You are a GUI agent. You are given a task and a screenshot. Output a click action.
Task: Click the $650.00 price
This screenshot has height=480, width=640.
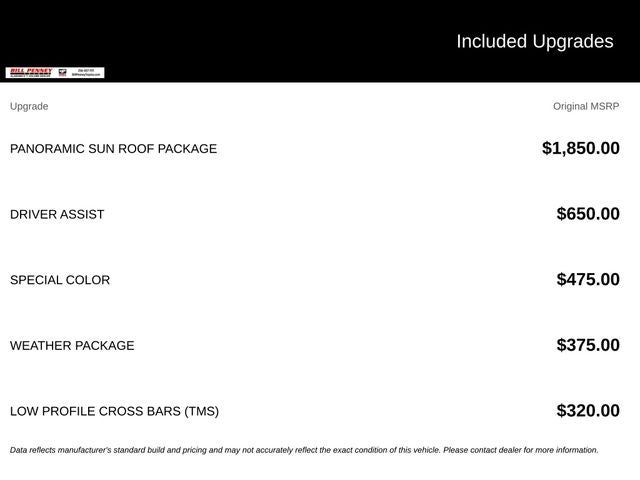[x=588, y=213]
